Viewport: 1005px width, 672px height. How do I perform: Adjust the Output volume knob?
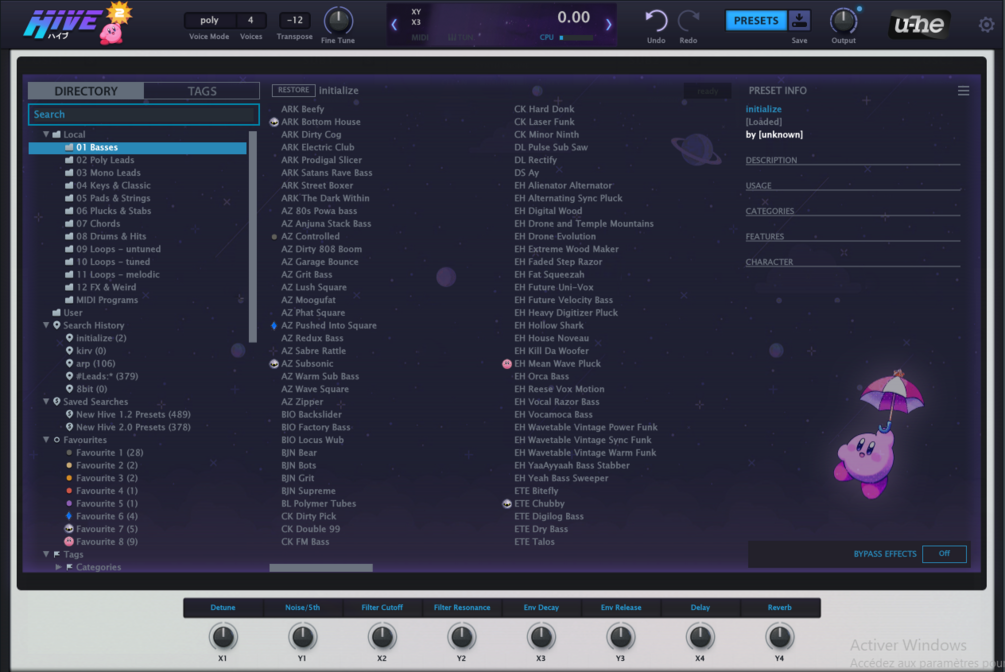843,21
